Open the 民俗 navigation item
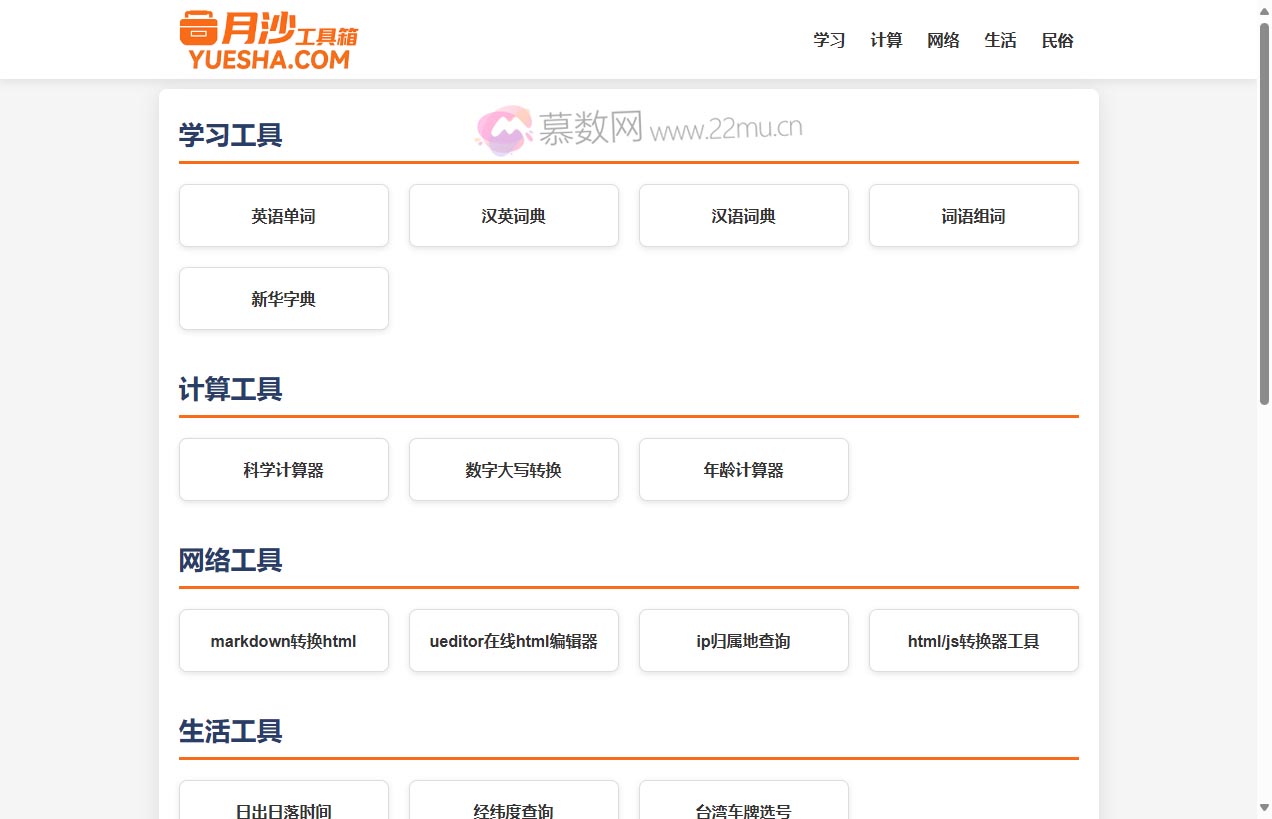The image size is (1272, 819). (x=1057, y=40)
